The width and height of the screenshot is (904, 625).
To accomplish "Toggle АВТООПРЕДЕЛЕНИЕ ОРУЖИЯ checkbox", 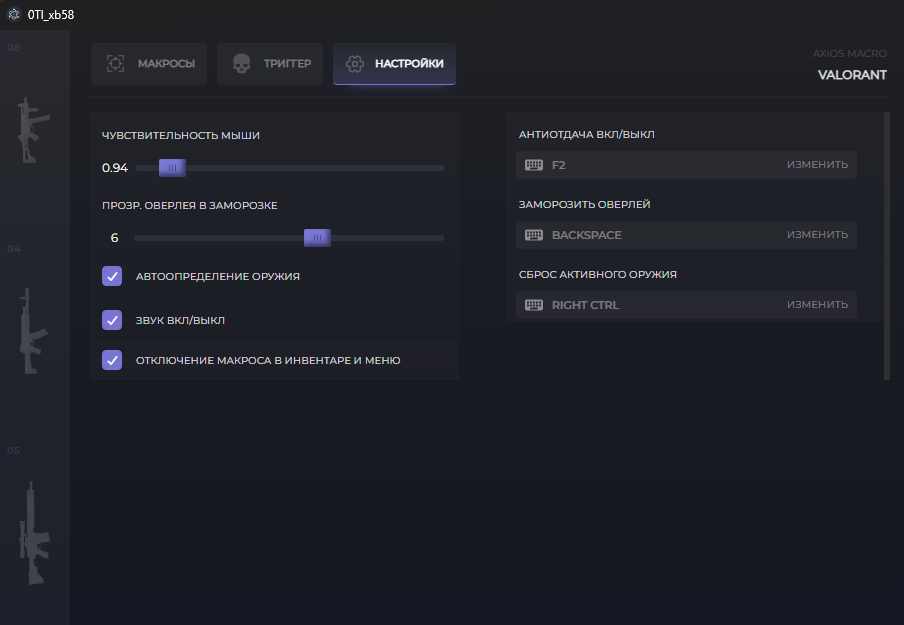I will click(112, 276).
